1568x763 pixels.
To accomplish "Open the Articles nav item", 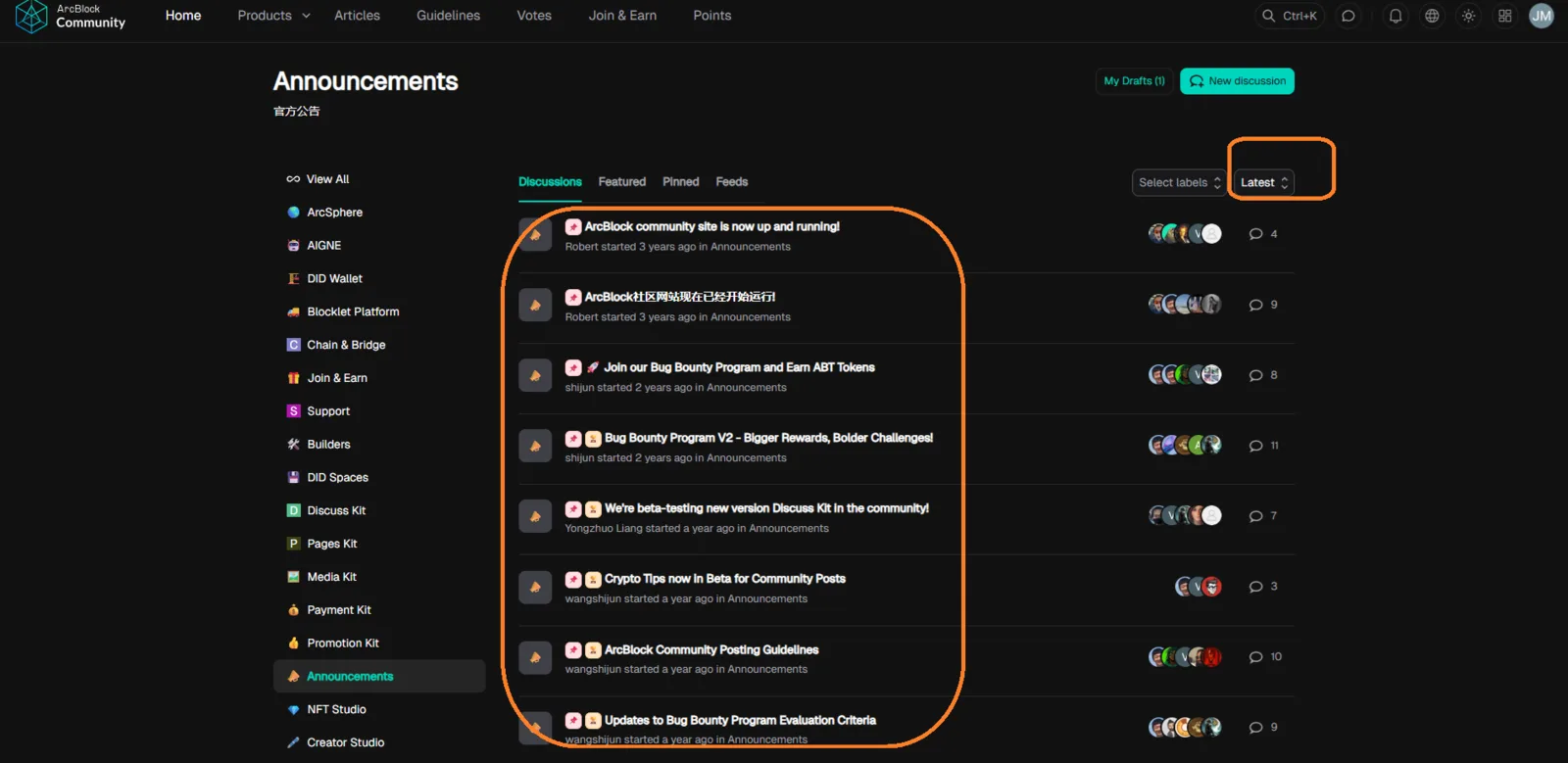I will (x=357, y=16).
